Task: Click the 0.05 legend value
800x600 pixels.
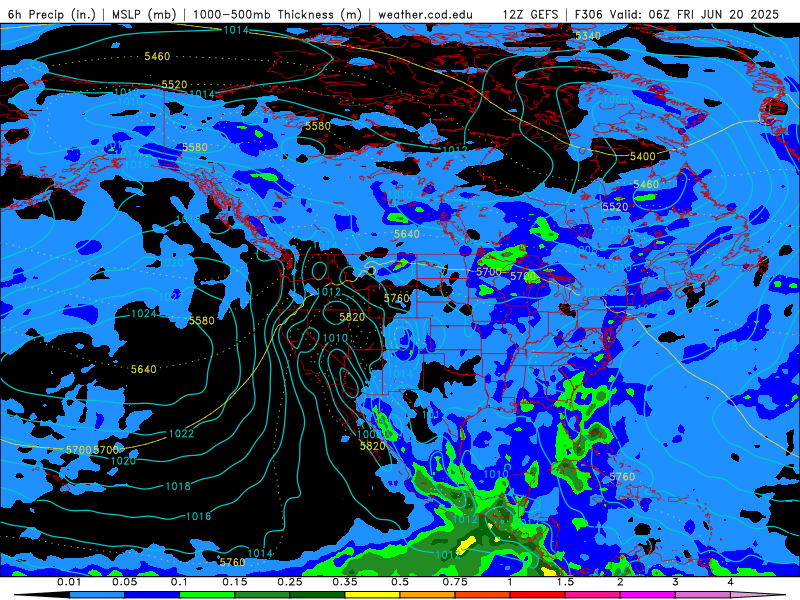Action: click(x=124, y=582)
